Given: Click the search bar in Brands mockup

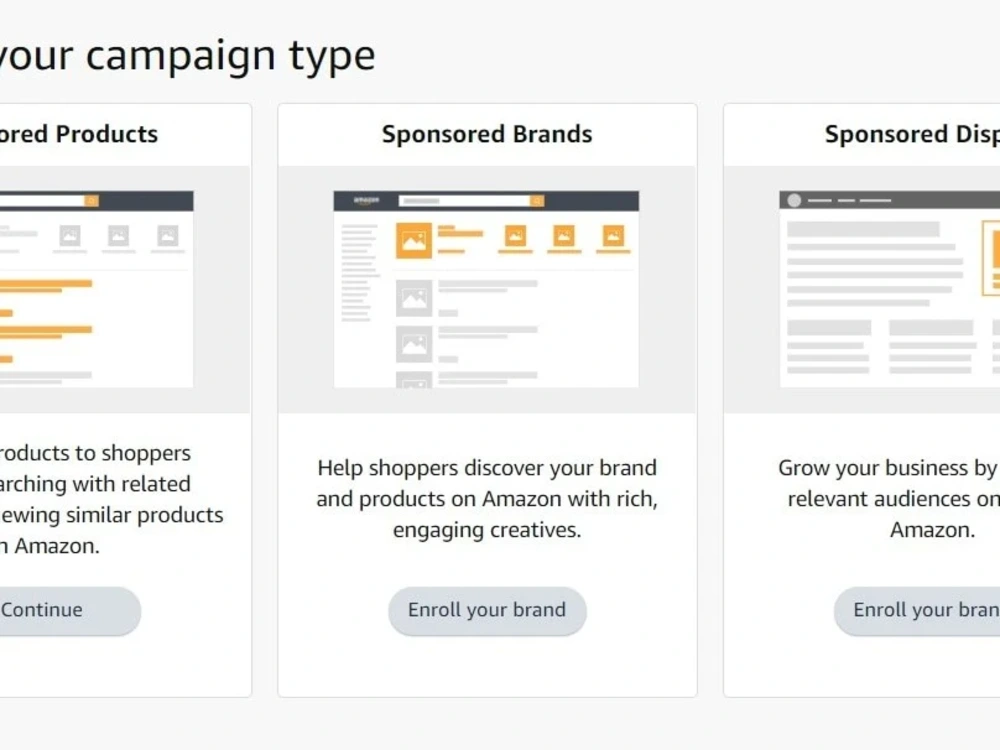Looking at the screenshot, I should pyautogui.click(x=471, y=201).
